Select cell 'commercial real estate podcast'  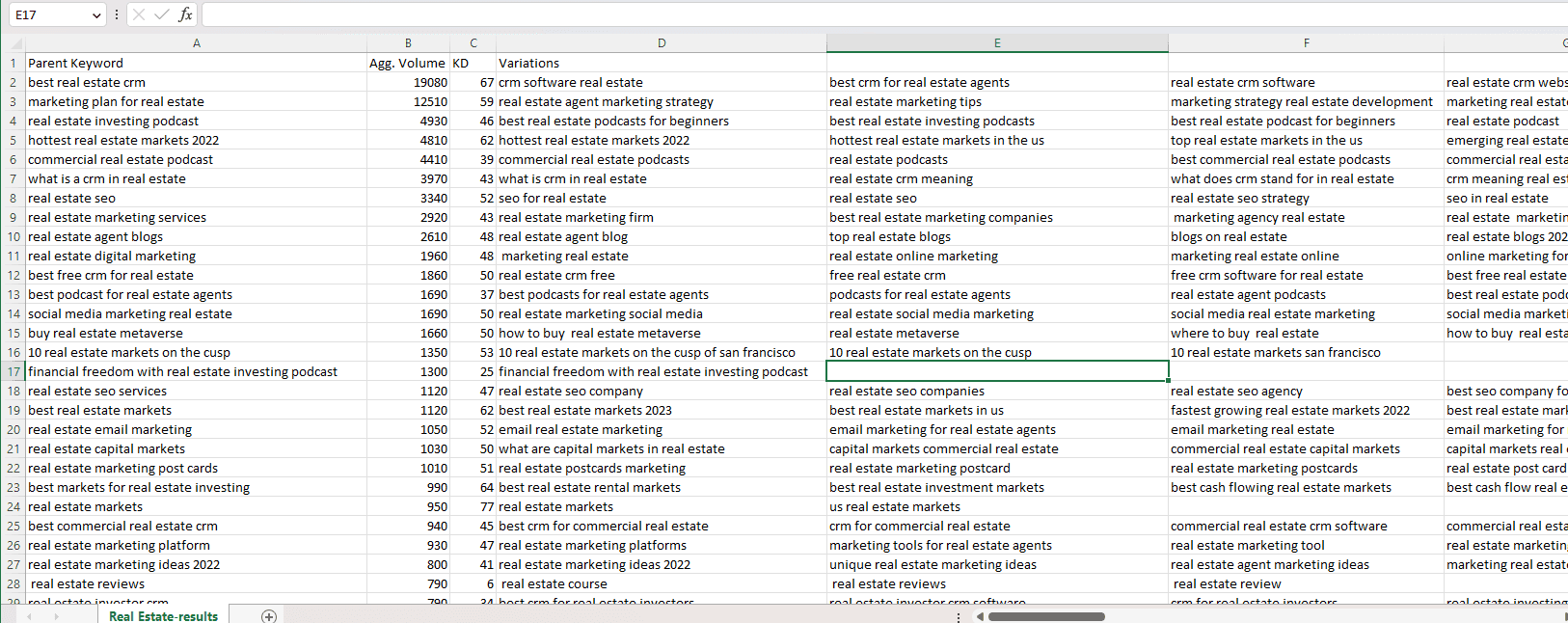pyautogui.click(x=197, y=159)
